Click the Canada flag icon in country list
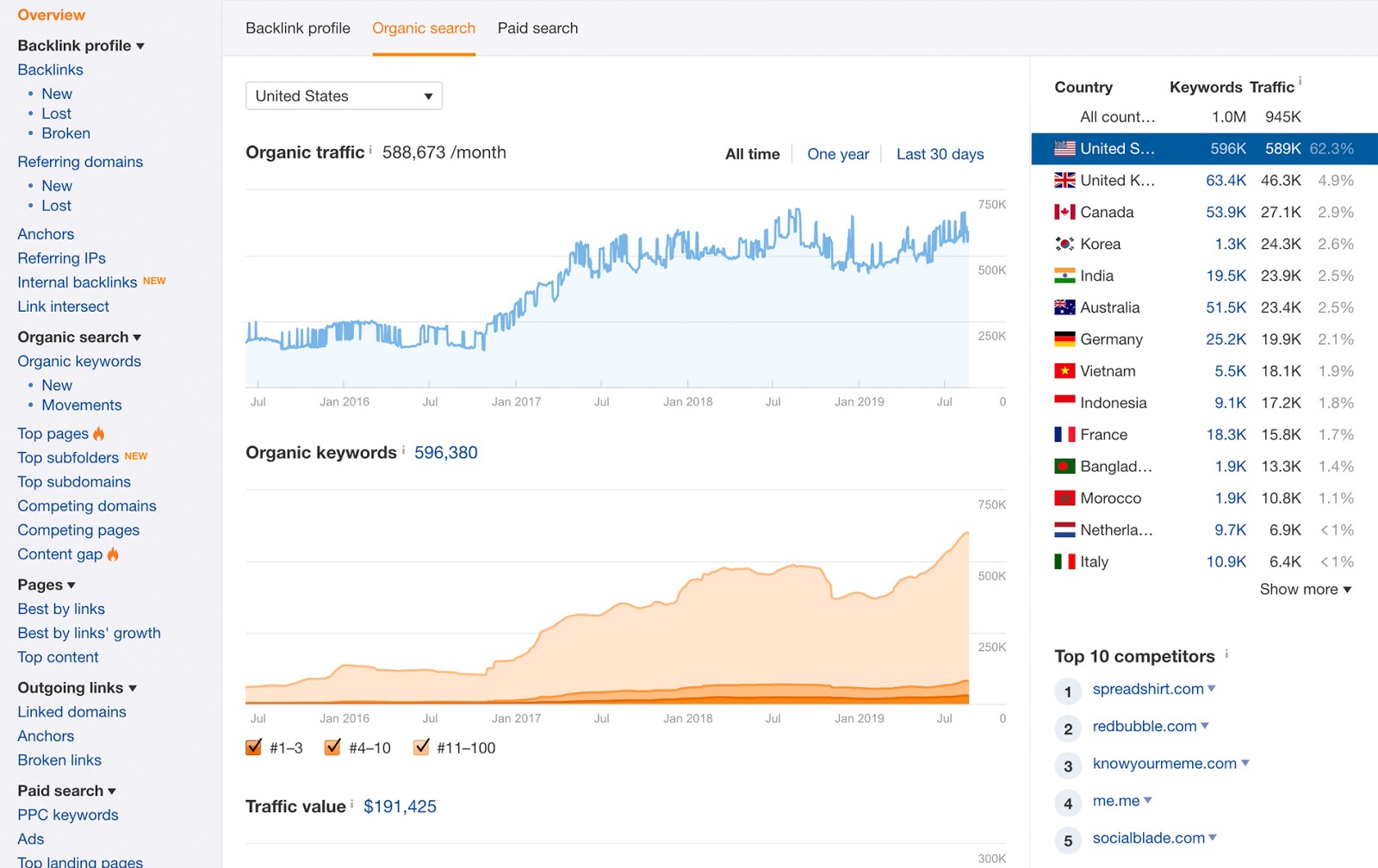This screenshot has height=868, width=1378. coord(1065,212)
